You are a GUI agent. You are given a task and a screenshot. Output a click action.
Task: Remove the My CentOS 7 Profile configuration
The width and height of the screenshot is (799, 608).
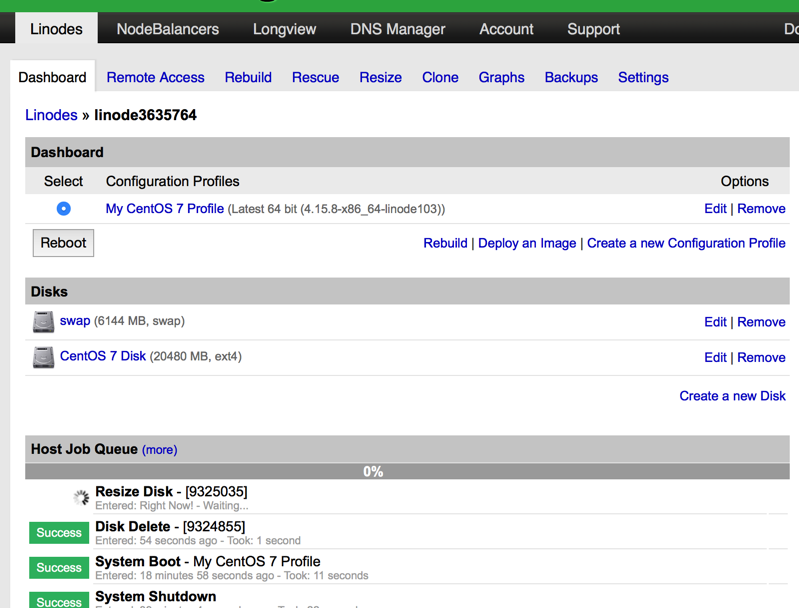(x=761, y=208)
